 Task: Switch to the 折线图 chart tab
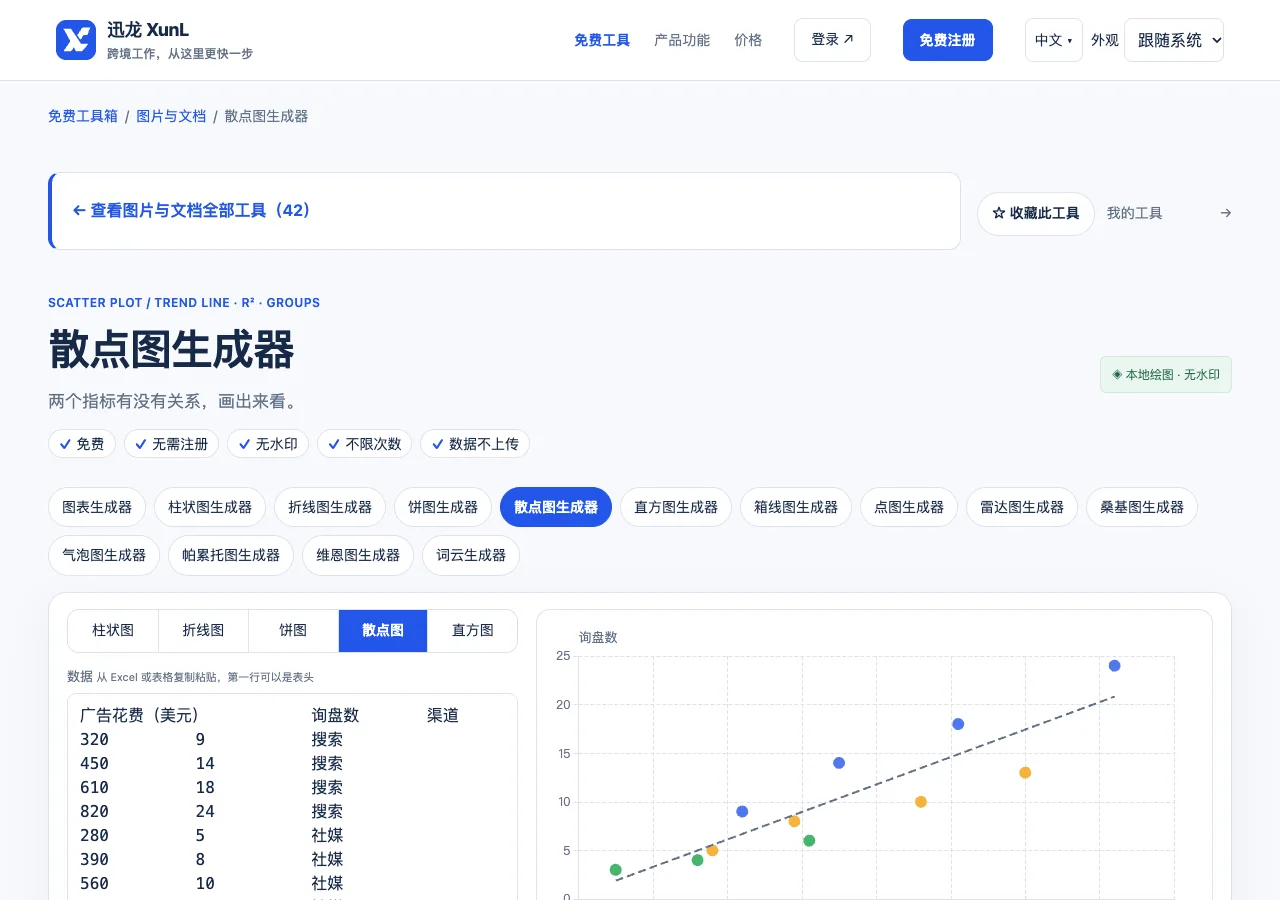coord(203,631)
